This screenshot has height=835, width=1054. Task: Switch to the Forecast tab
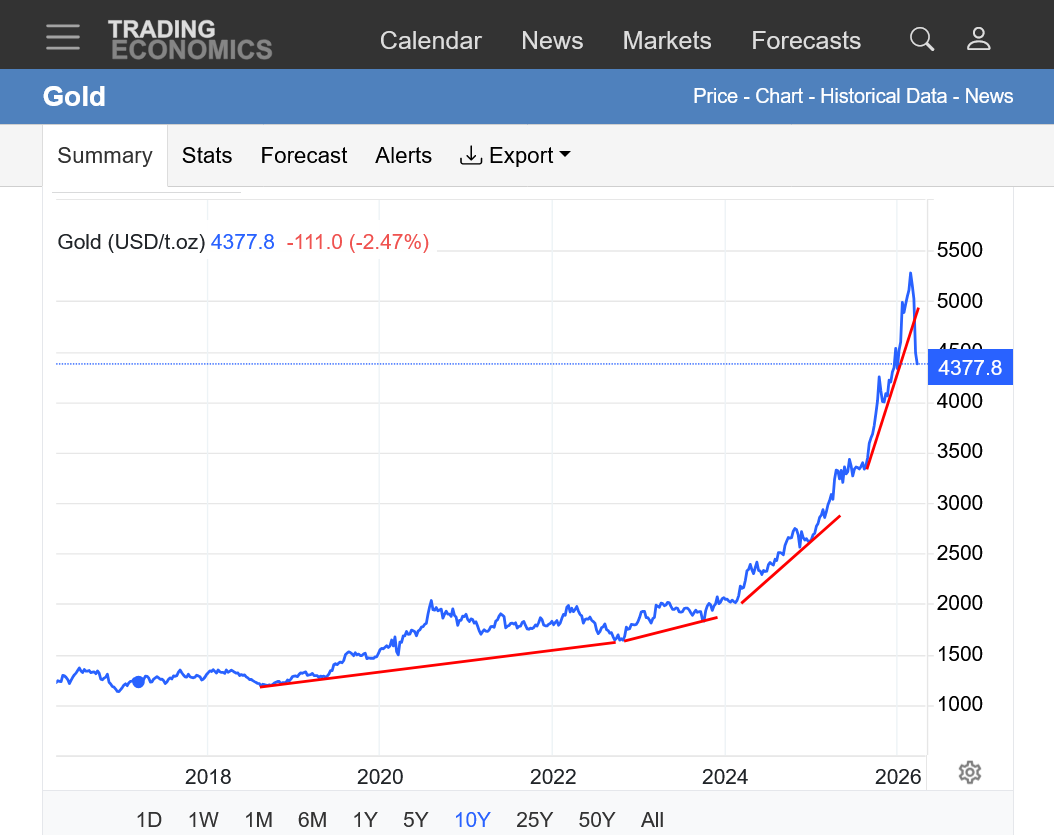[303, 155]
